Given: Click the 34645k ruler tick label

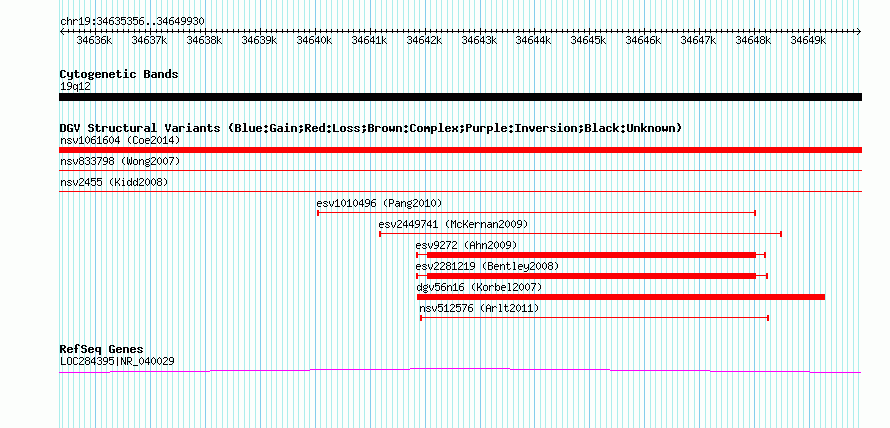Looking at the screenshot, I should click(x=587, y=40).
